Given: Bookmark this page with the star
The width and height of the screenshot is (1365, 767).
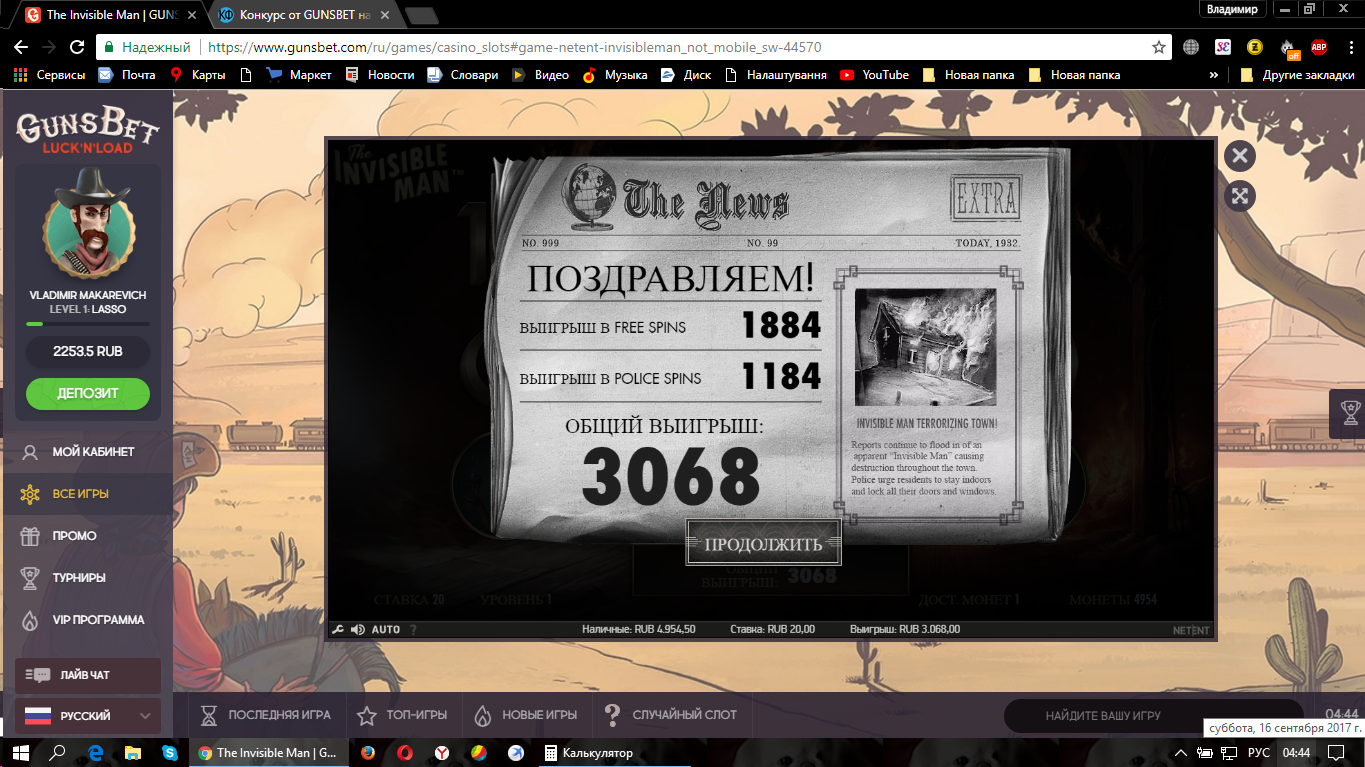Looking at the screenshot, I should coord(1159,47).
